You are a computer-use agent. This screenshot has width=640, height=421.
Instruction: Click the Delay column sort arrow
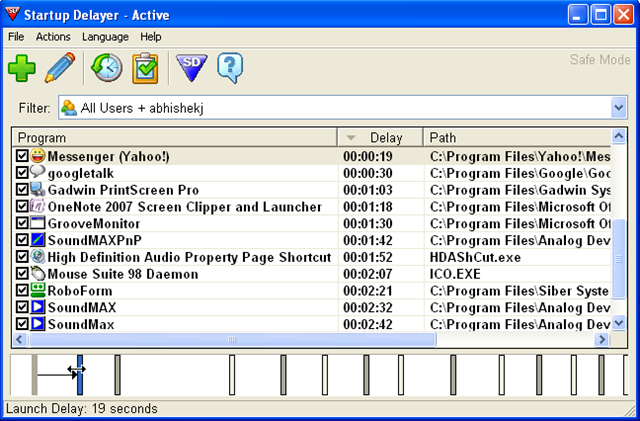351,138
